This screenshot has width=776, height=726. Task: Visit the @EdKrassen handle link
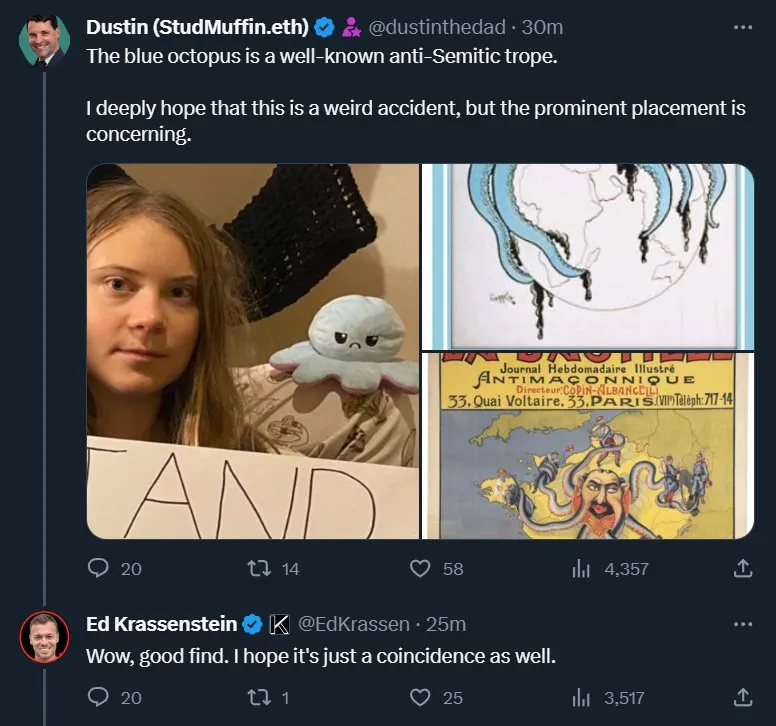click(x=354, y=624)
